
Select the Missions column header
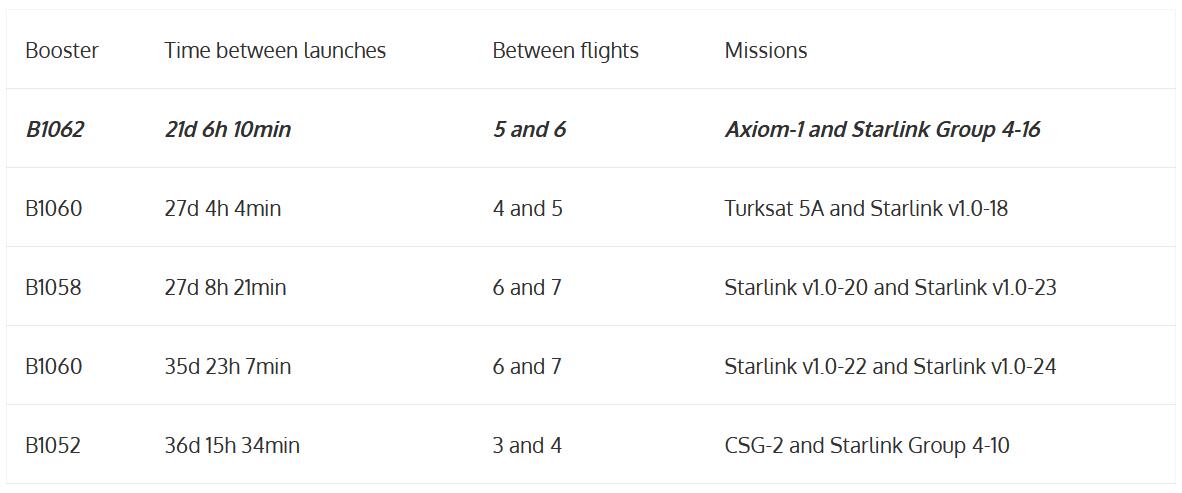click(x=766, y=50)
